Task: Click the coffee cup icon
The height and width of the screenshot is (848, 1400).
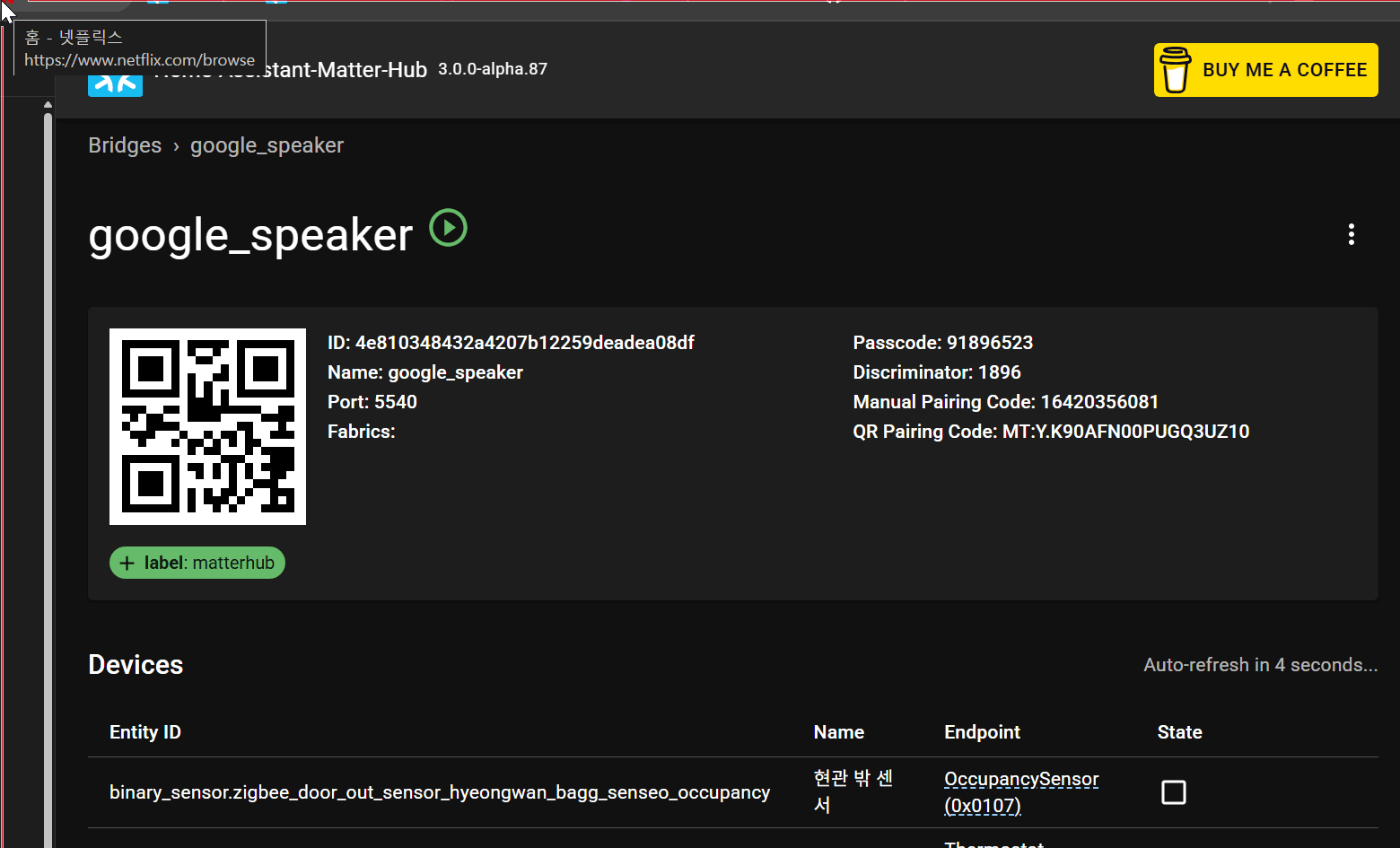Action: click(x=1175, y=70)
